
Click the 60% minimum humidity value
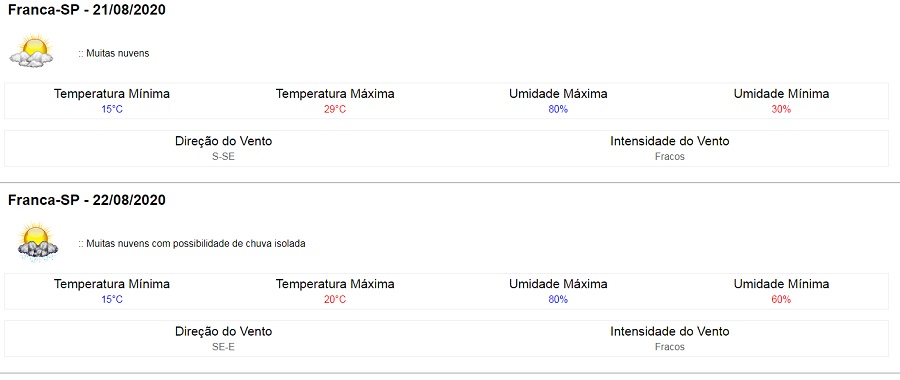click(781, 299)
